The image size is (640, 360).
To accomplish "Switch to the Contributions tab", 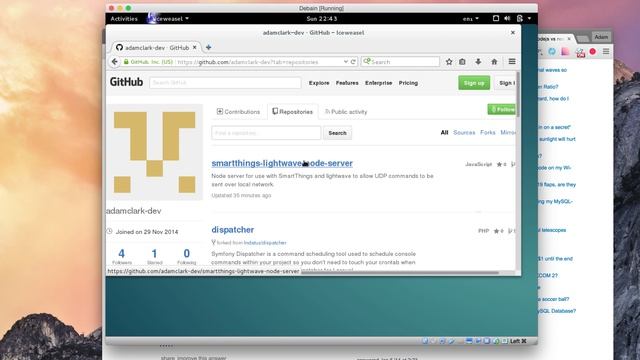I will pos(238,111).
